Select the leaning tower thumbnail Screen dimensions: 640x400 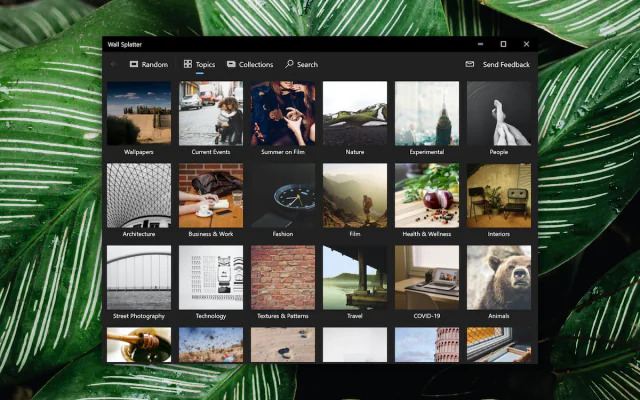click(x=427, y=345)
